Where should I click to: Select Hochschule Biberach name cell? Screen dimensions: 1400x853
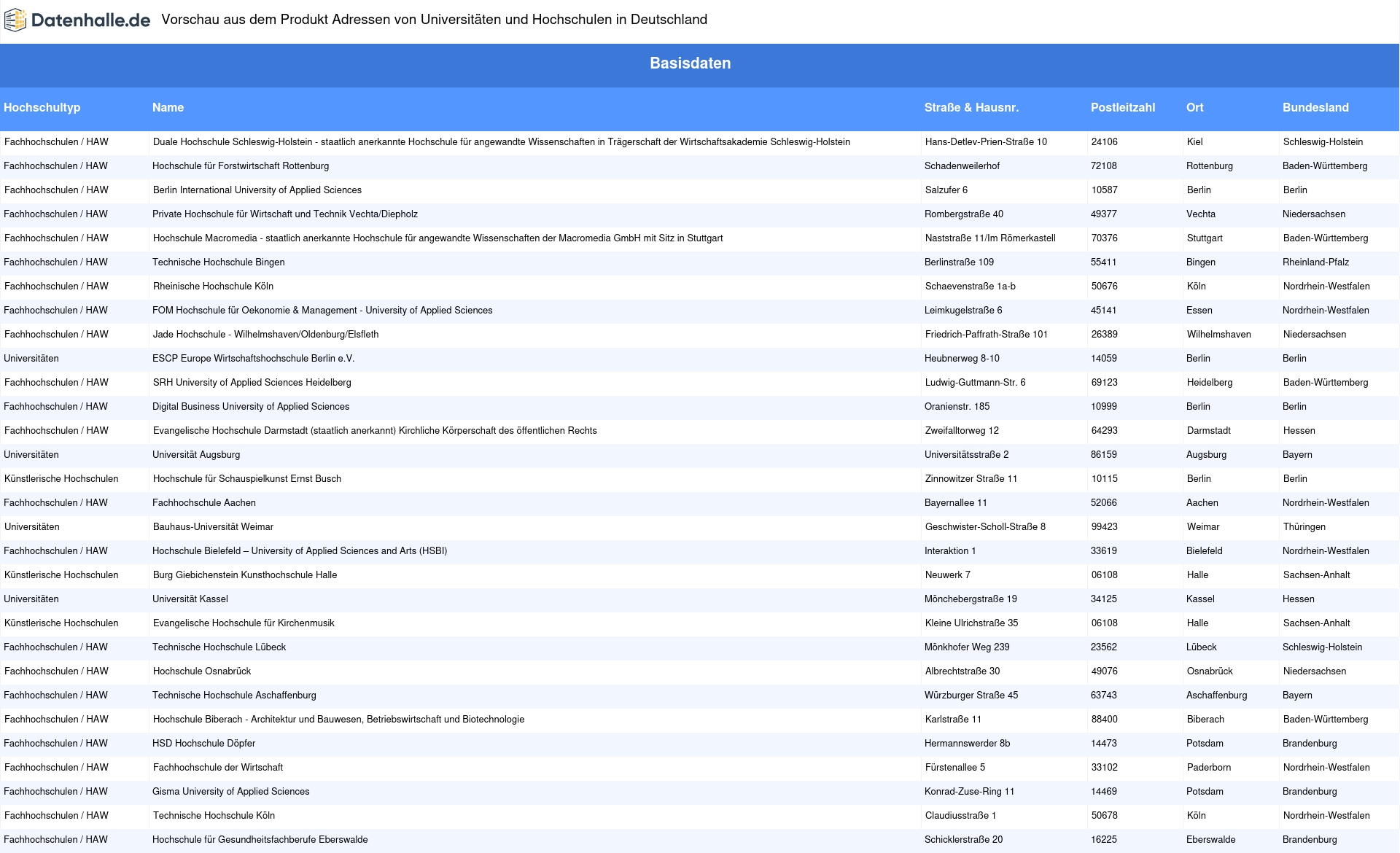coord(338,720)
